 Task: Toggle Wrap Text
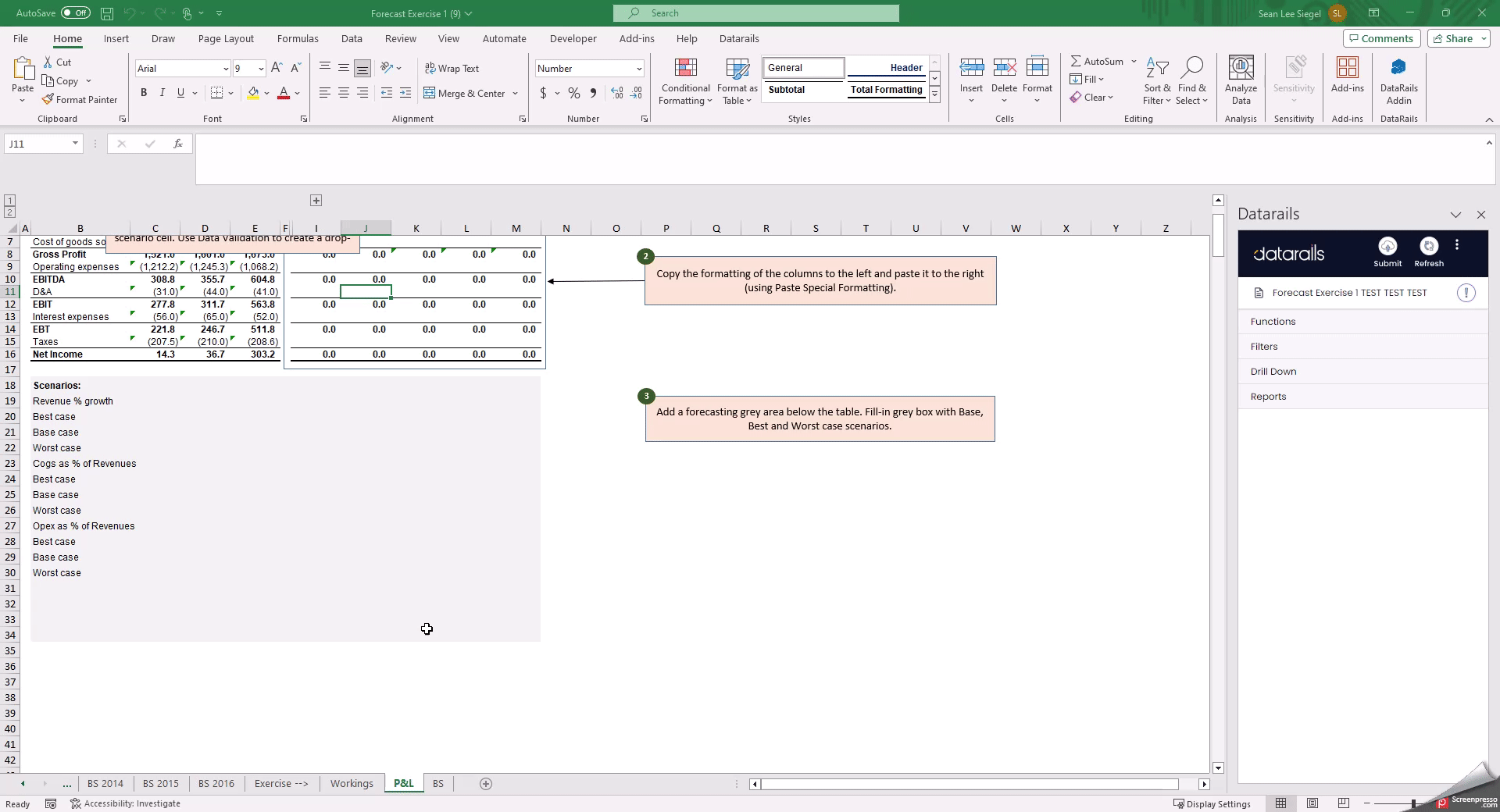(452, 68)
